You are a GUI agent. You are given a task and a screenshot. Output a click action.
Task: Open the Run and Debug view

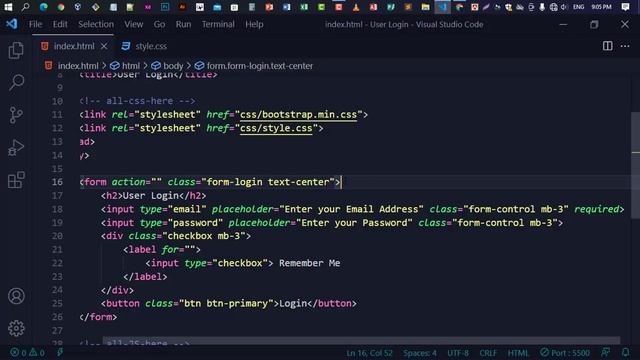(16, 147)
